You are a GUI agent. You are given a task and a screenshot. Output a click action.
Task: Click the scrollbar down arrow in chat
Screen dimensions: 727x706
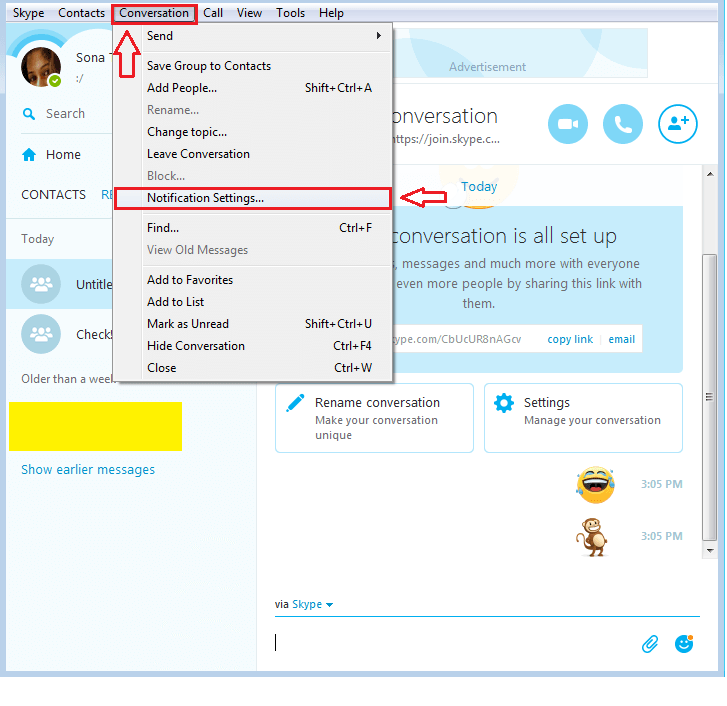coord(710,551)
